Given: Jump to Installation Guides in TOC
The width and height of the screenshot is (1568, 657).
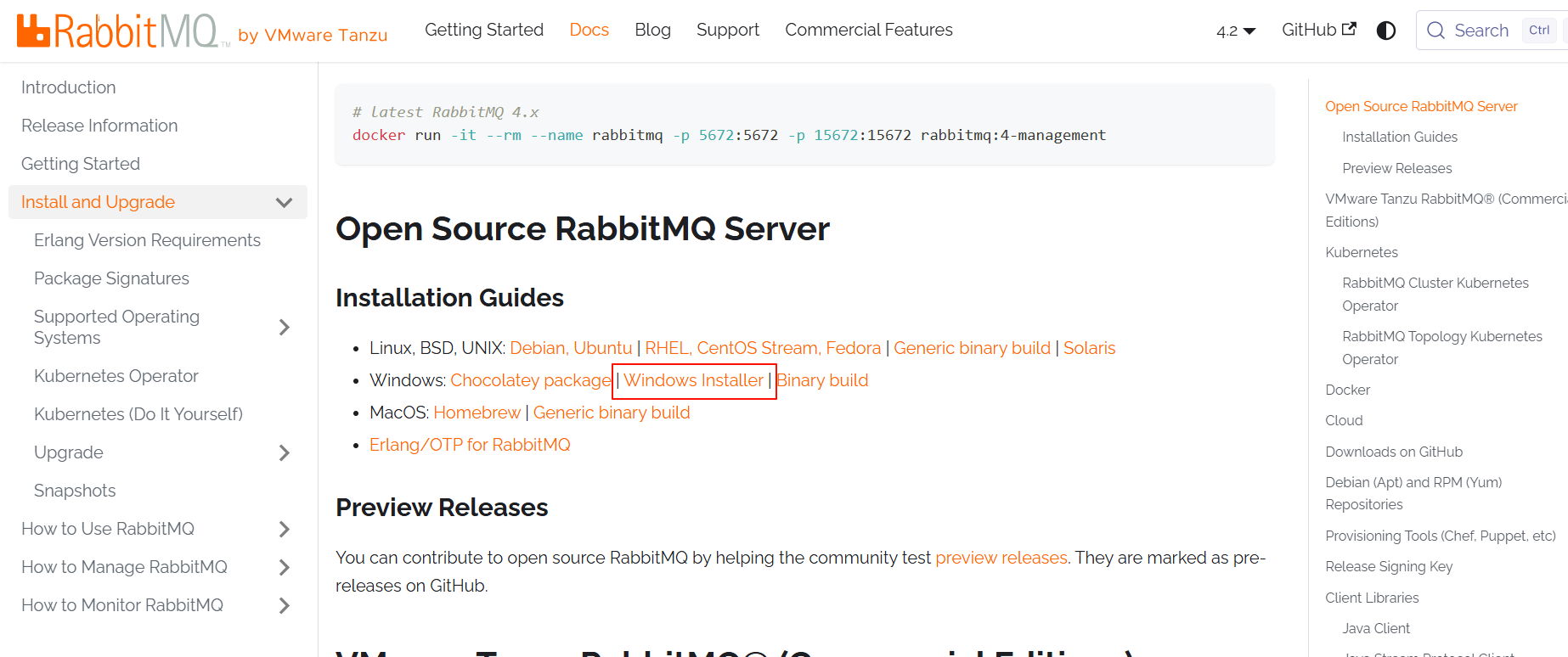Looking at the screenshot, I should [x=1400, y=137].
